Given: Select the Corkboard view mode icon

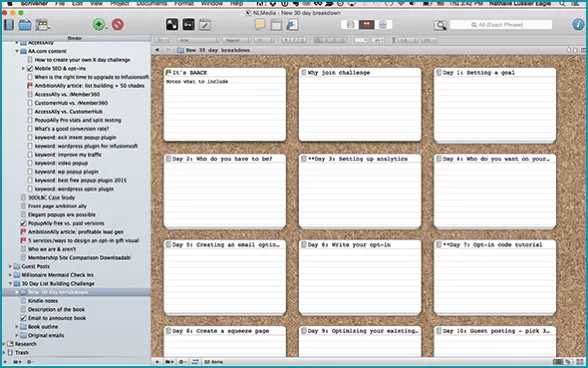Looking at the screenshot, I should (366, 25).
